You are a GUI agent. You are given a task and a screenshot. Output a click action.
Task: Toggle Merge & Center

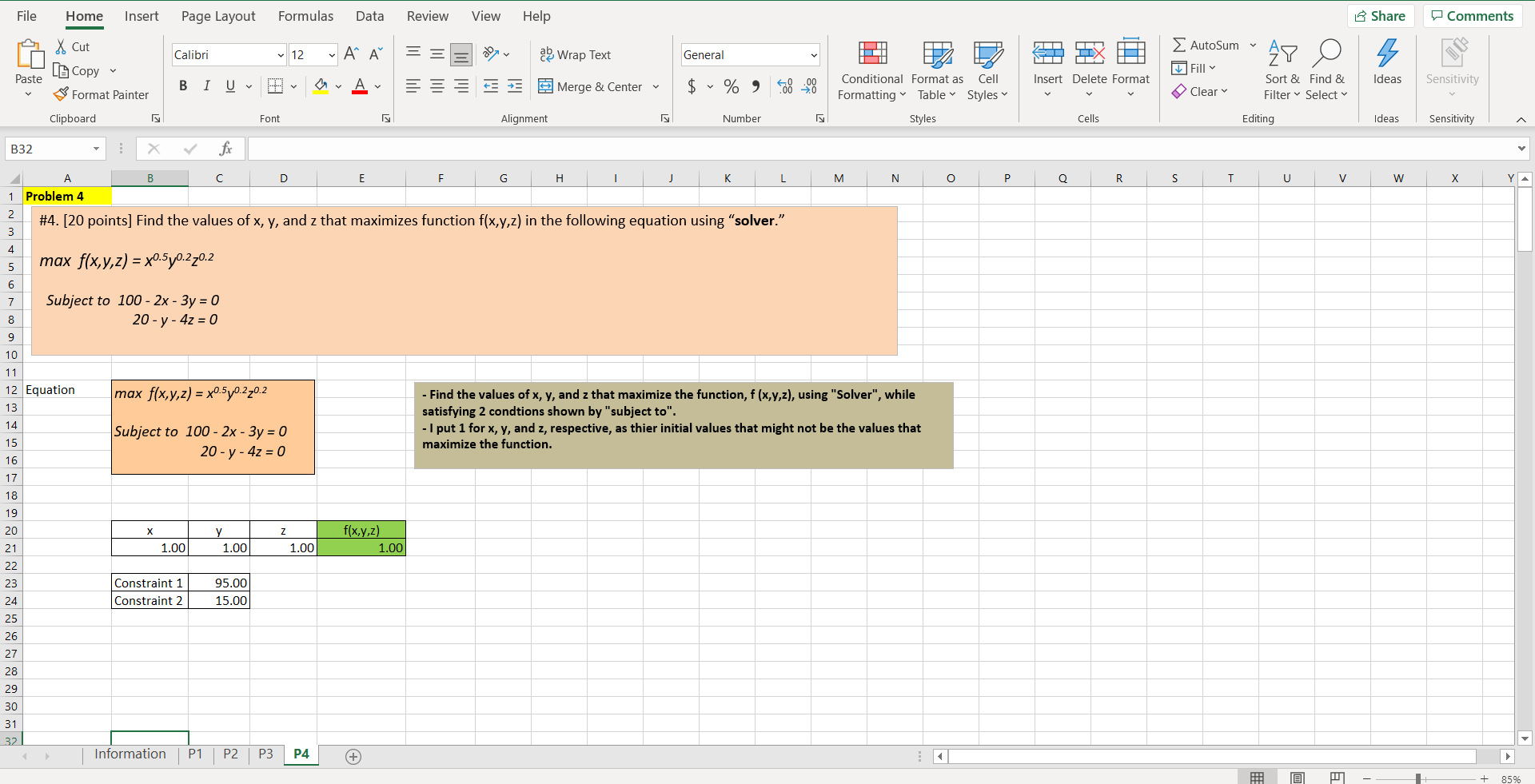tap(592, 86)
